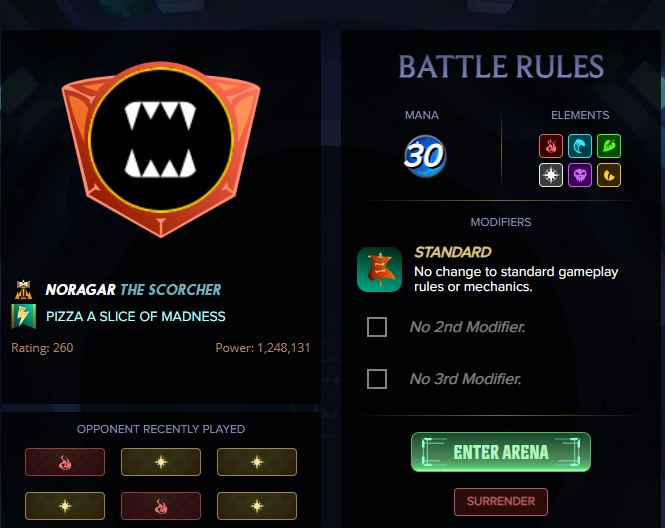
Task: Click the top-right Life recently played tile
Action: pos(257,462)
